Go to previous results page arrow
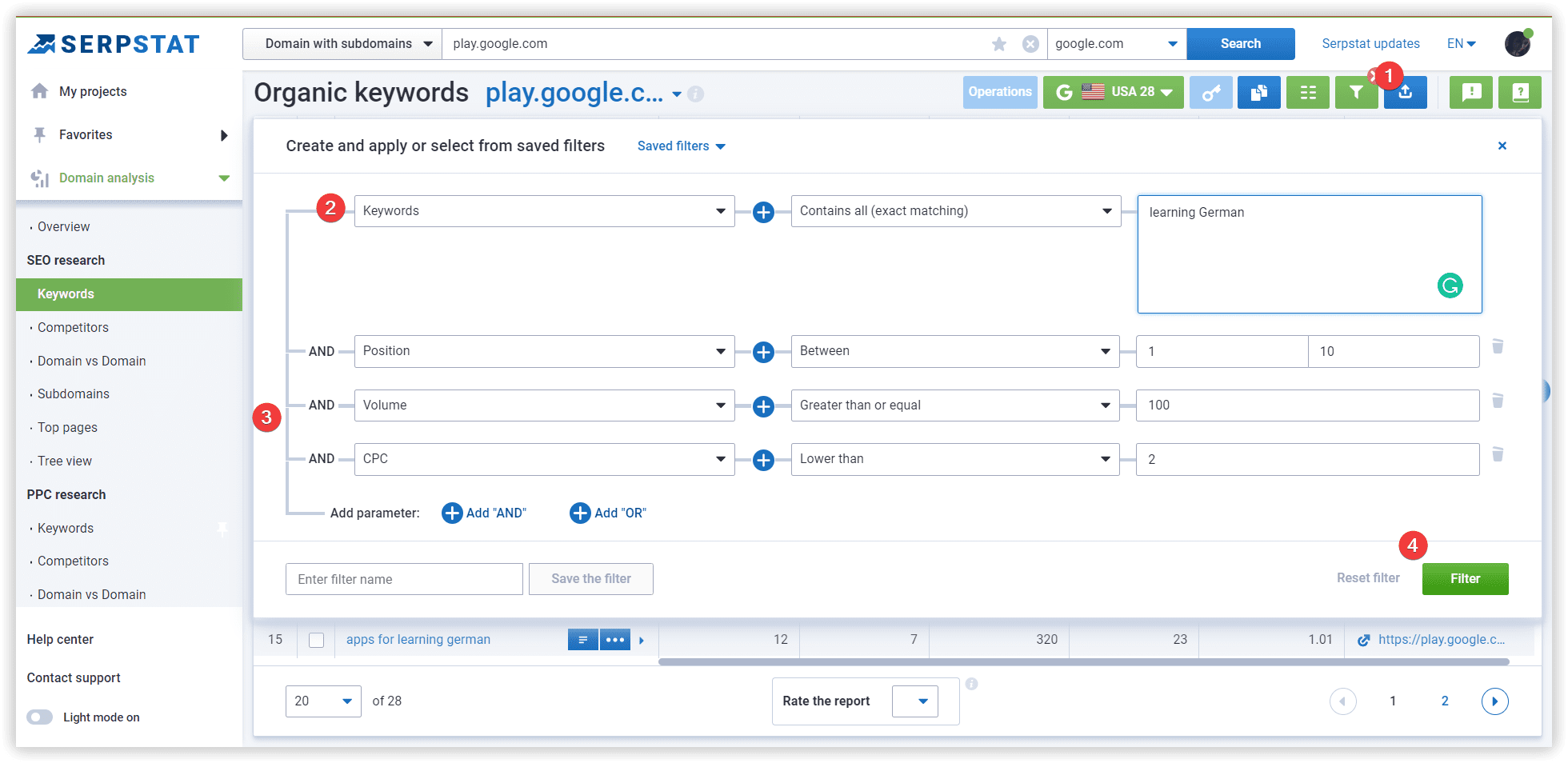 1343,701
